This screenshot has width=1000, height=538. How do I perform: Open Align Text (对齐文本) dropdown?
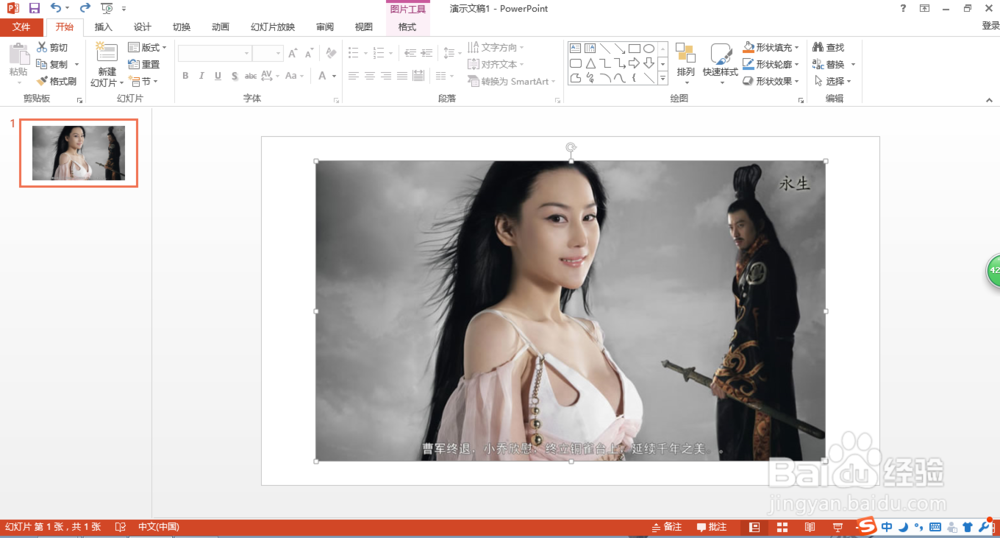(x=496, y=64)
